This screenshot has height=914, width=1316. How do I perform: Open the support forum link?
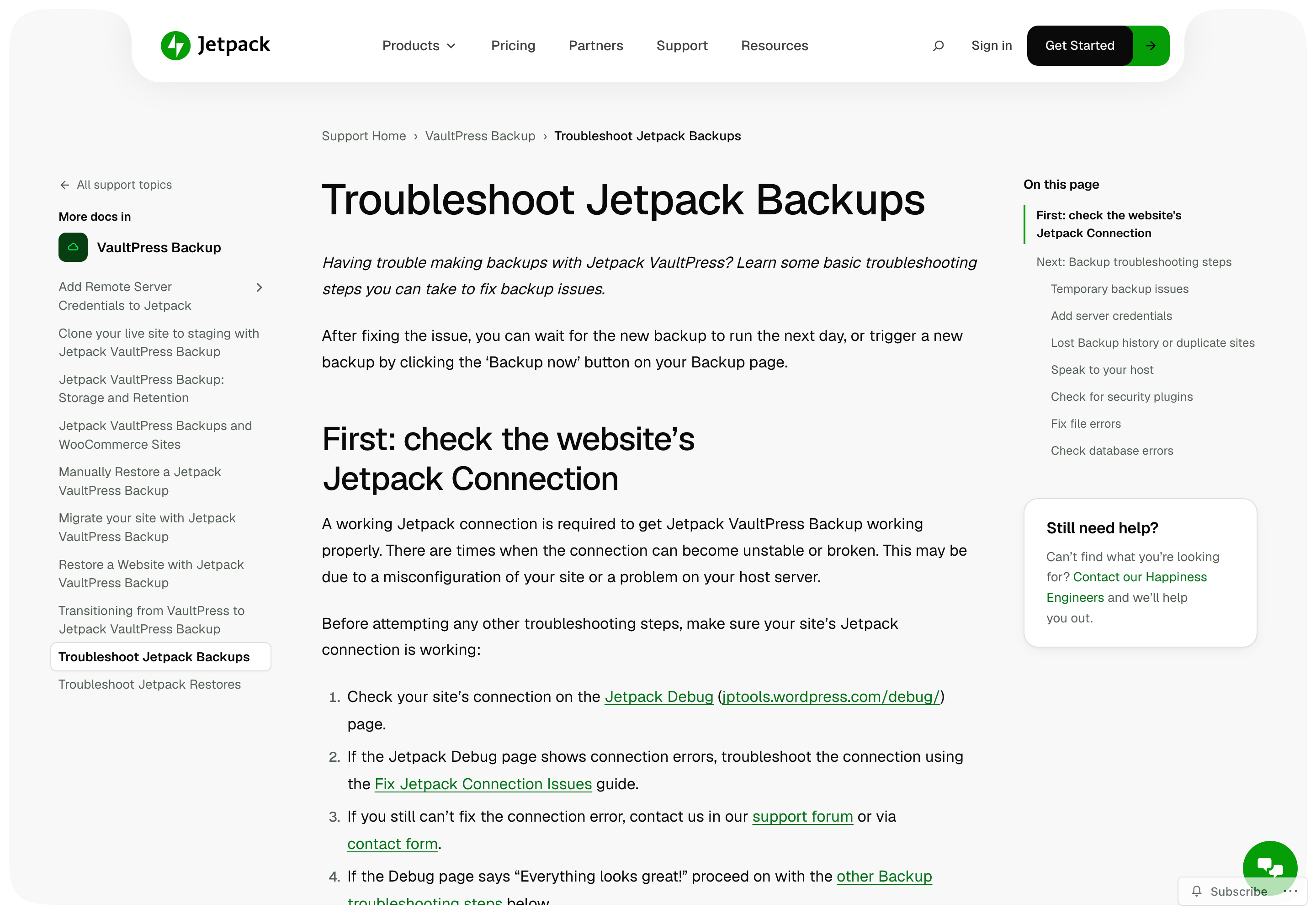[x=802, y=816]
